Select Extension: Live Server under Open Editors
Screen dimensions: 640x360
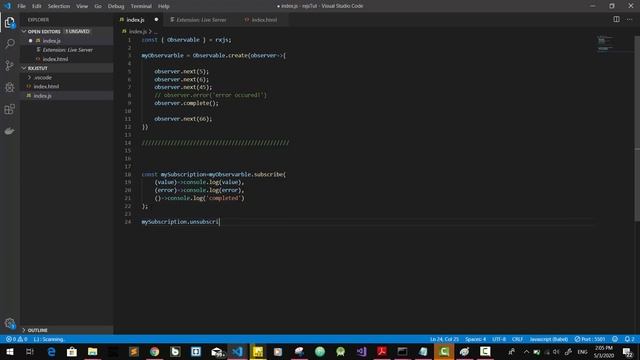click(x=67, y=50)
